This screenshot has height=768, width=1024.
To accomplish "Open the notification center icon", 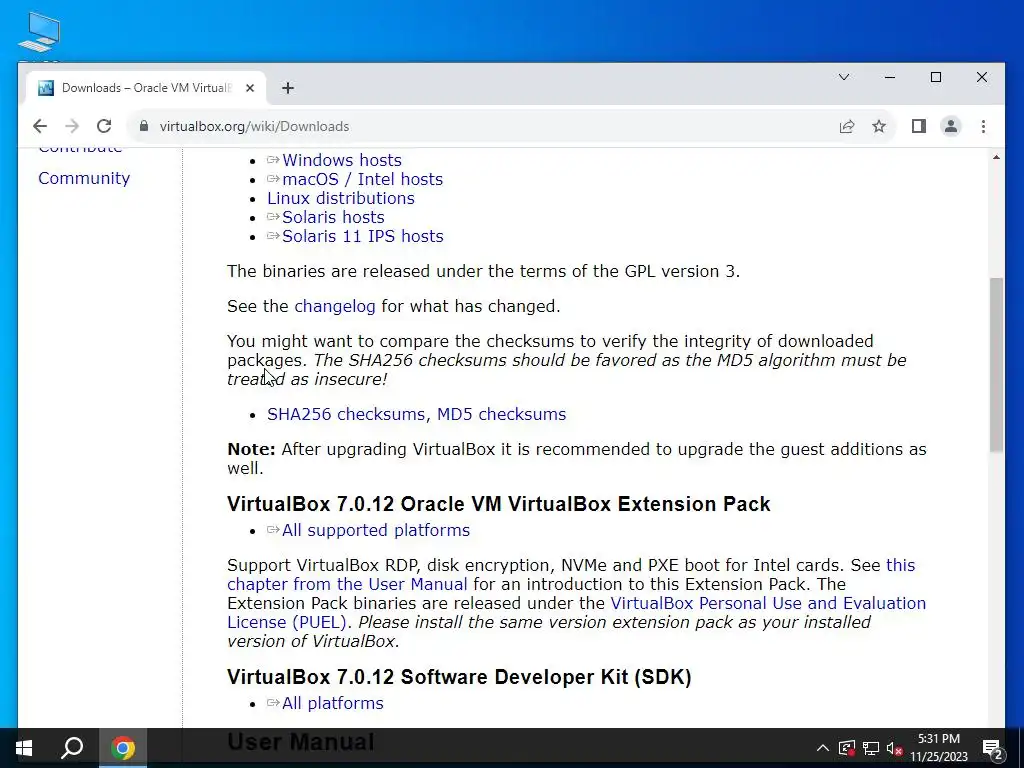I will (993, 748).
